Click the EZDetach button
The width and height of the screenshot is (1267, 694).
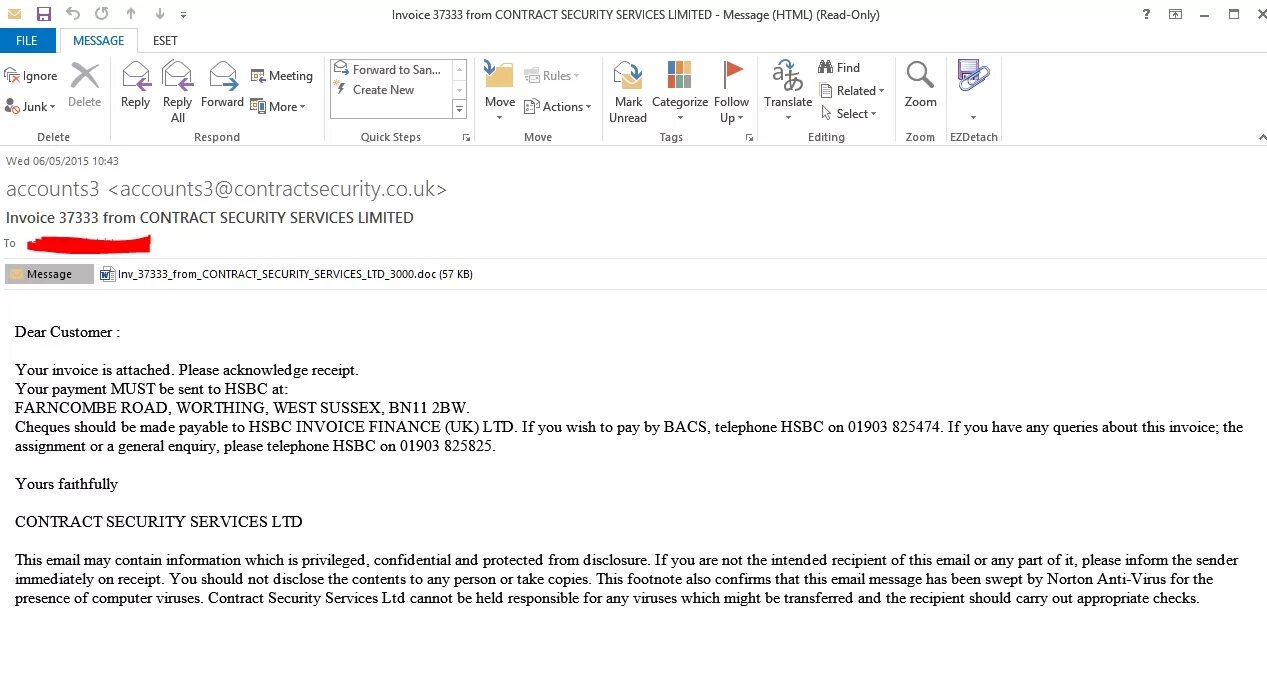[x=973, y=76]
